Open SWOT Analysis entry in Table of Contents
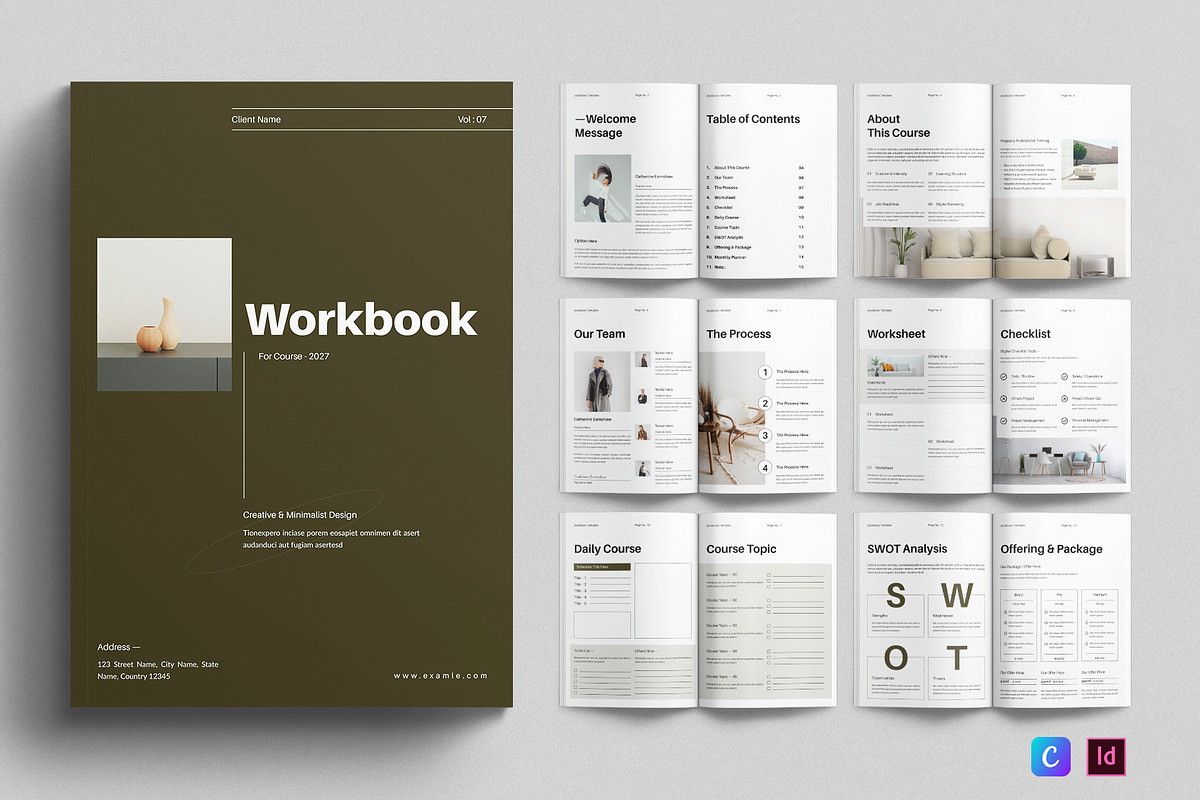 pyautogui.click(x=729, y=237)
